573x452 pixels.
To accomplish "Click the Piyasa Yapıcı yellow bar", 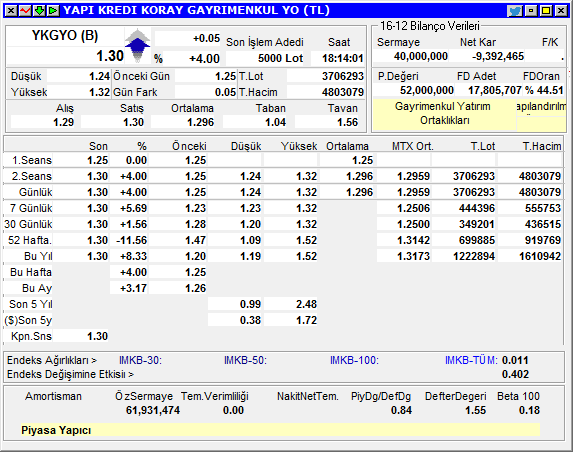I will click(280, 430).
